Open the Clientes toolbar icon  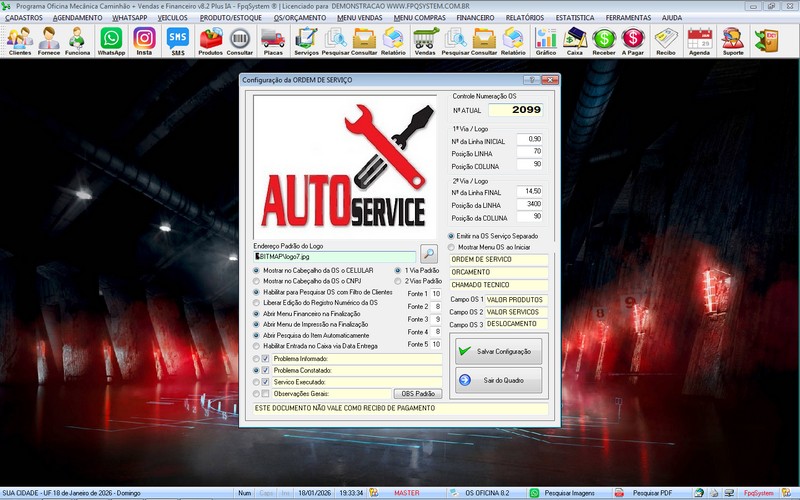click(19, 40)
